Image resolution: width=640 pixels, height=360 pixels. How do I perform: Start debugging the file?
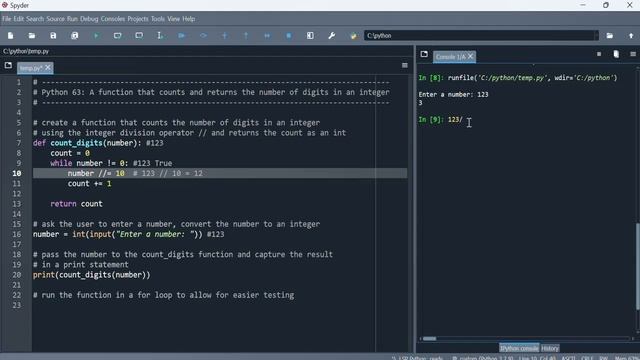(x=182, y=36)
